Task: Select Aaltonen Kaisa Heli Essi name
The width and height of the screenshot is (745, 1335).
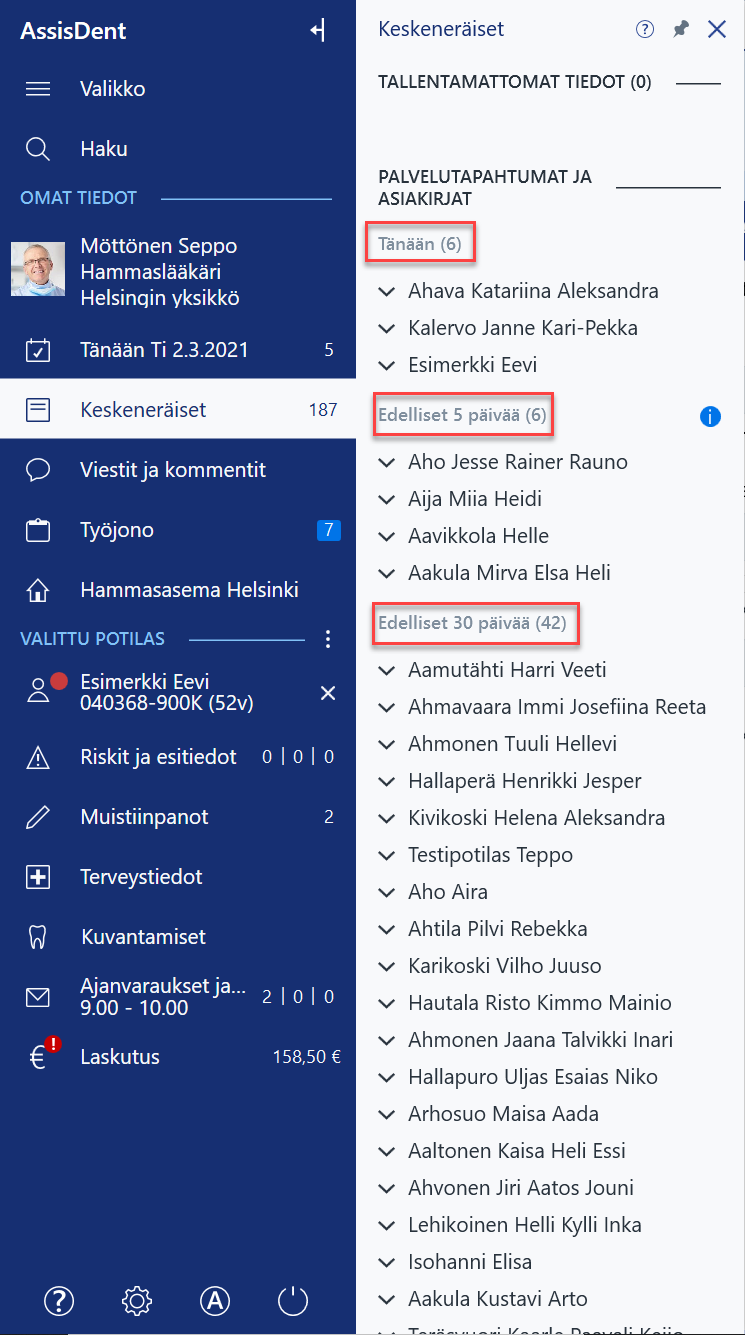Action: click(517, 1151)
